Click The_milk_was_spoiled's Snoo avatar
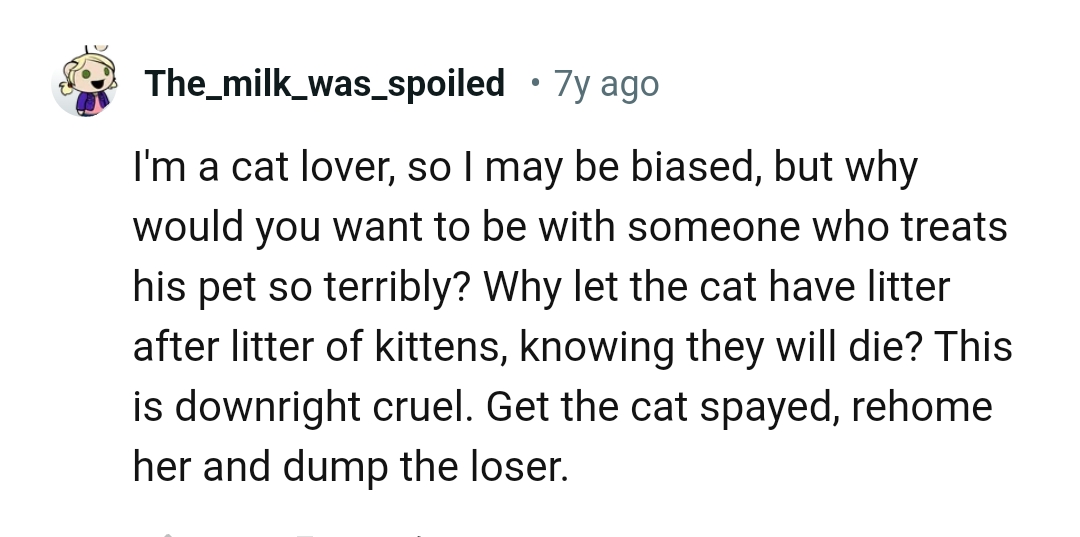1080x537 pixels. click(x=84, y=84)
